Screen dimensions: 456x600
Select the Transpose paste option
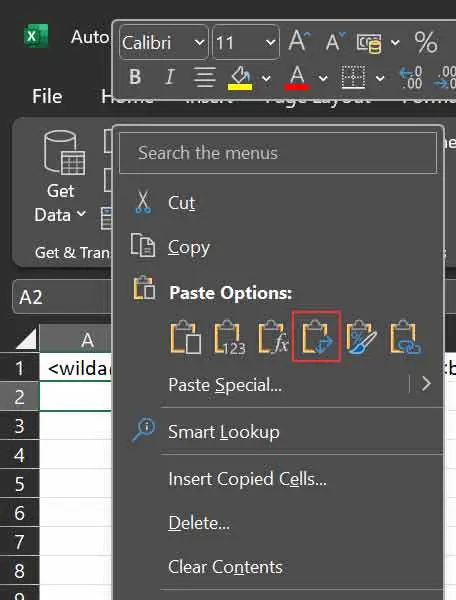coord(316,337)
